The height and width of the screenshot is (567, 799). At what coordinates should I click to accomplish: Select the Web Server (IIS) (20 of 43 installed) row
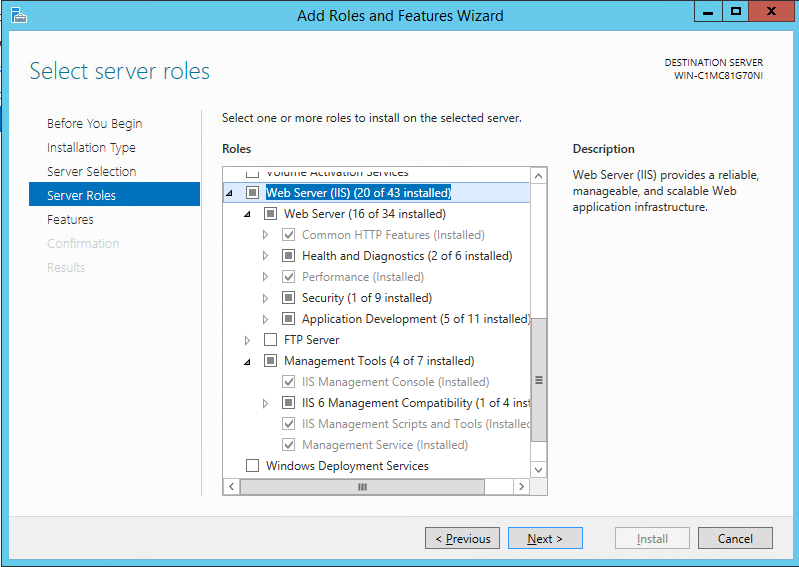[377, 193]
